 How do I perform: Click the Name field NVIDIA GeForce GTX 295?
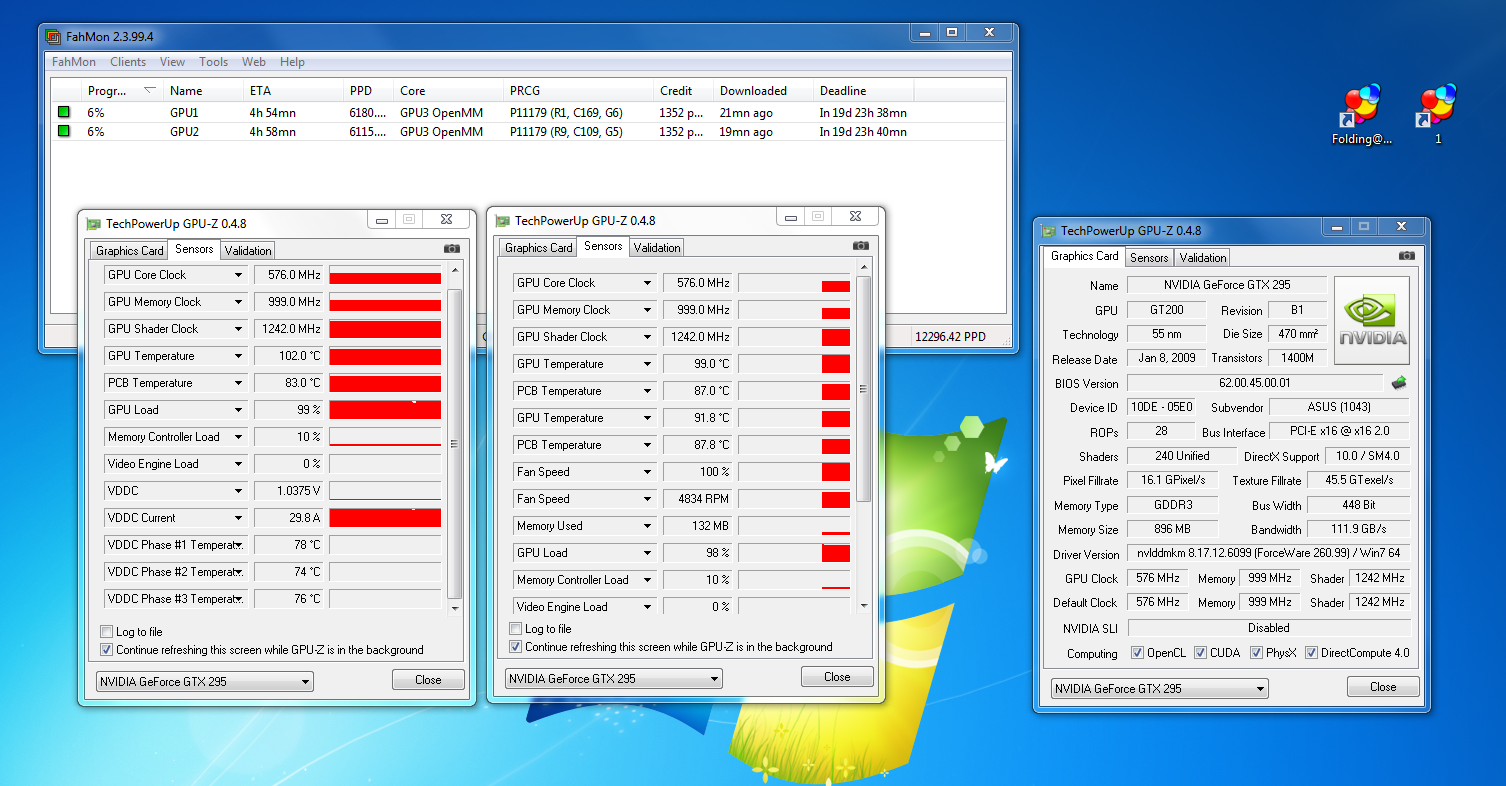click(1227, 285)
